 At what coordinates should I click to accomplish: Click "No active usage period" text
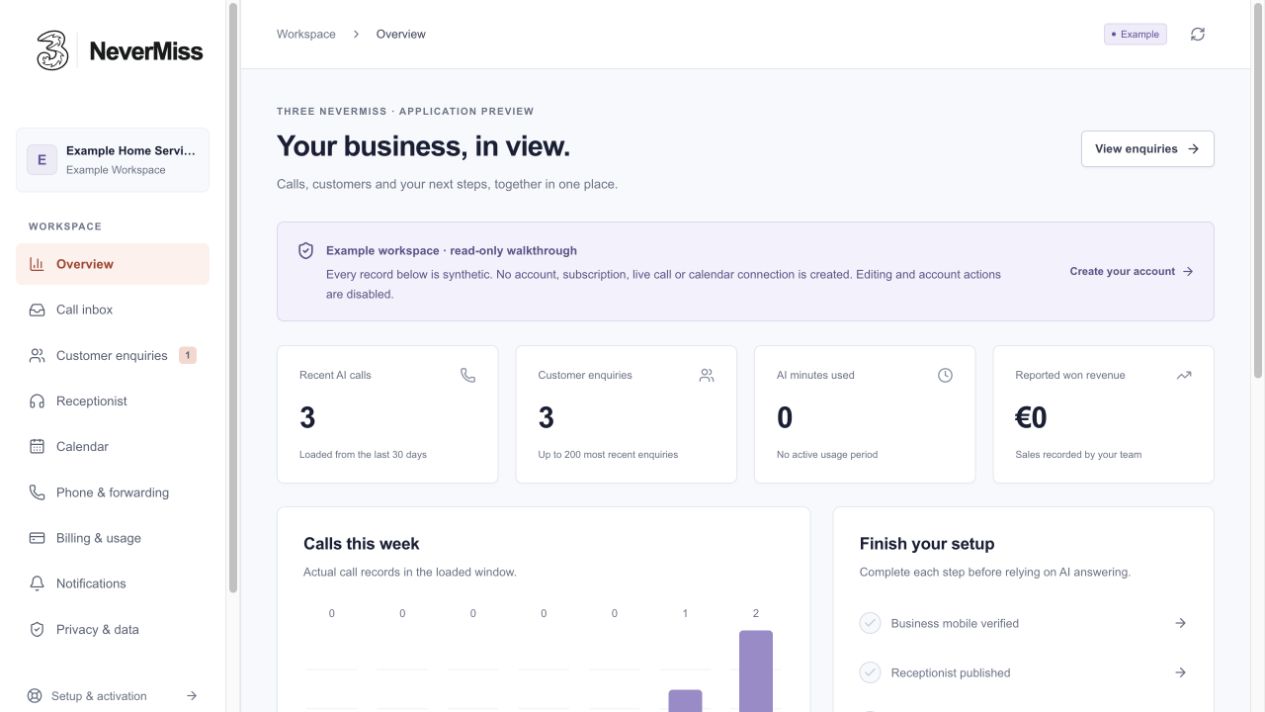click(827, 455)
